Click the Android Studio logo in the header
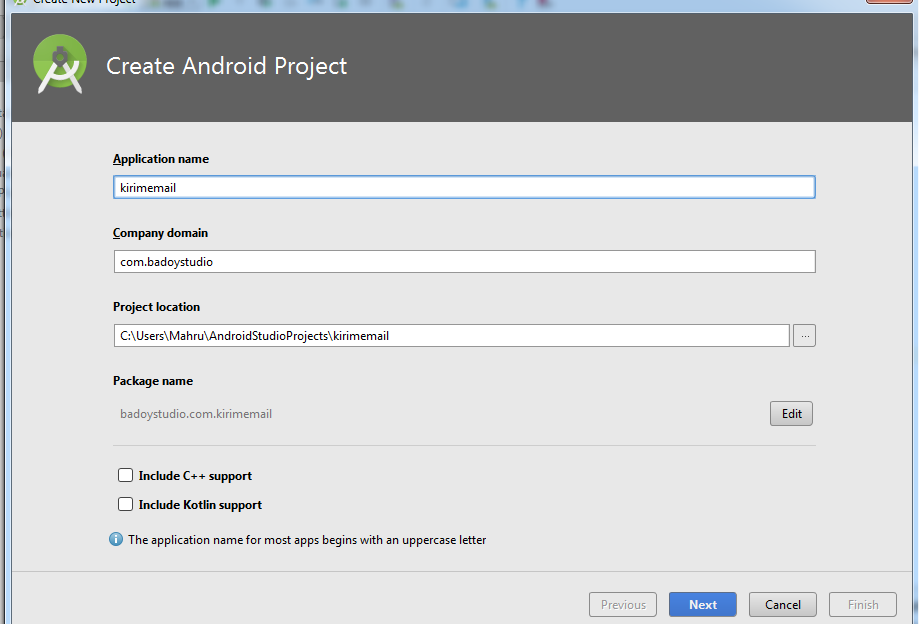 pyautogui.click(x=60, y=65)
